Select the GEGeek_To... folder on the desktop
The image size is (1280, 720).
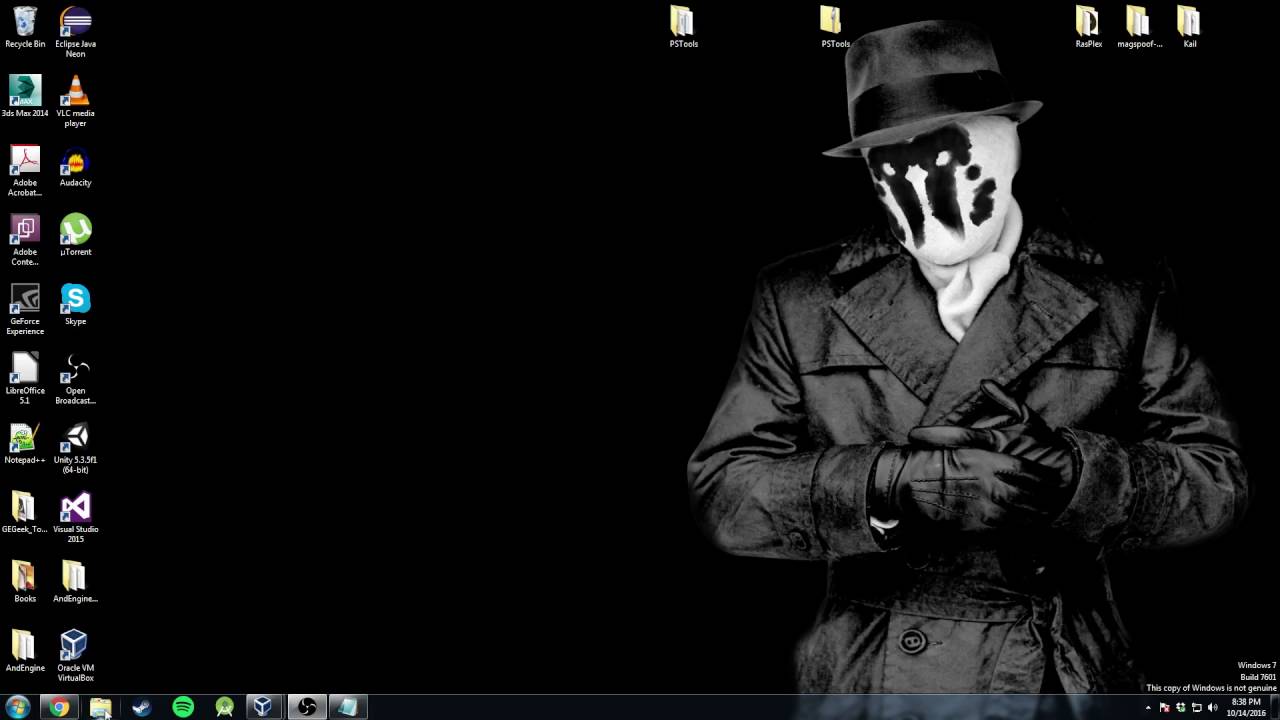coord(25,512)
